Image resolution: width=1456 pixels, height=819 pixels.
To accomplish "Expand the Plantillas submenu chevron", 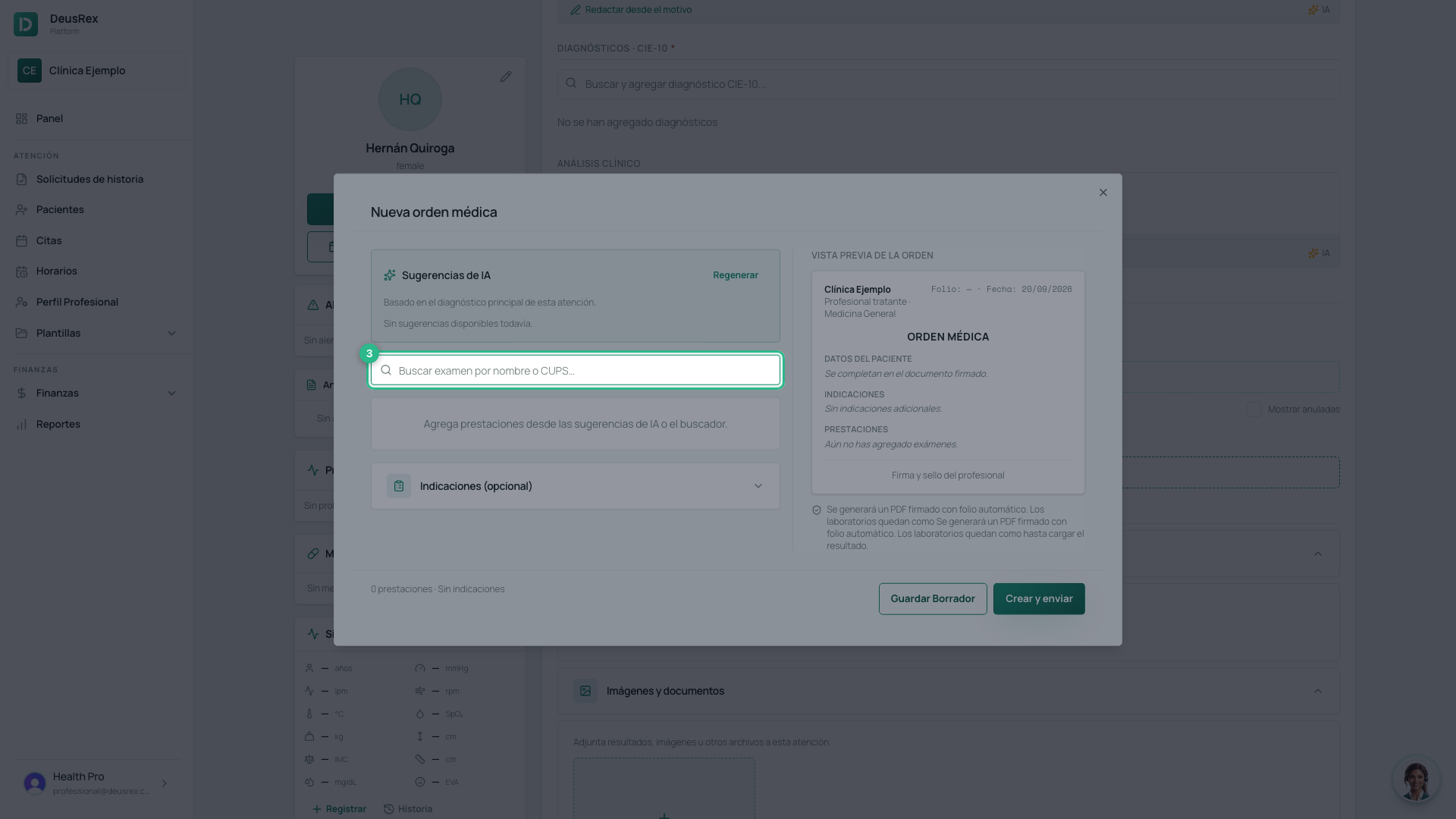I will pos(171,333).
